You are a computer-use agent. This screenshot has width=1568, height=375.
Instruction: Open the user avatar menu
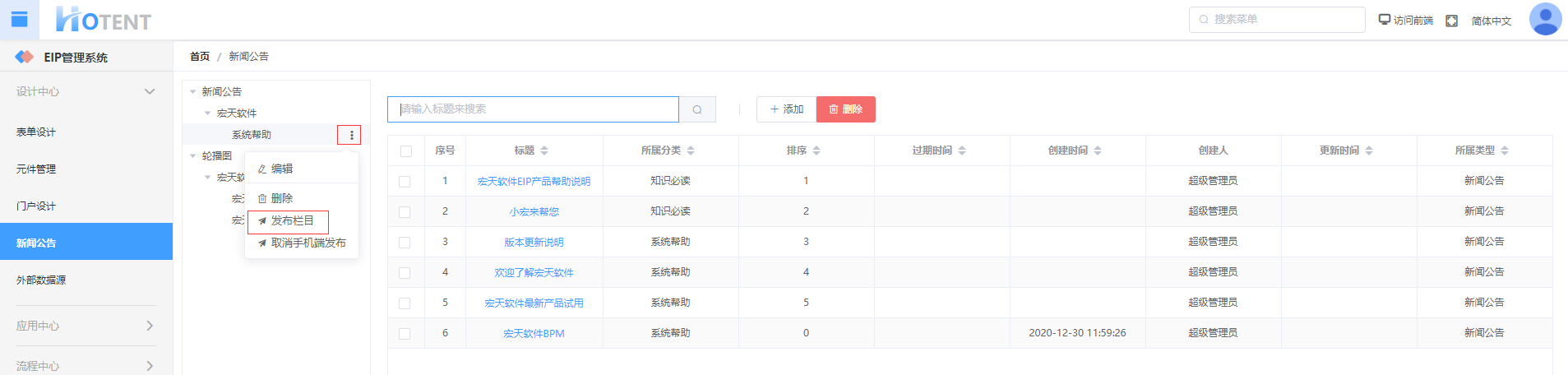(1544, 20)
